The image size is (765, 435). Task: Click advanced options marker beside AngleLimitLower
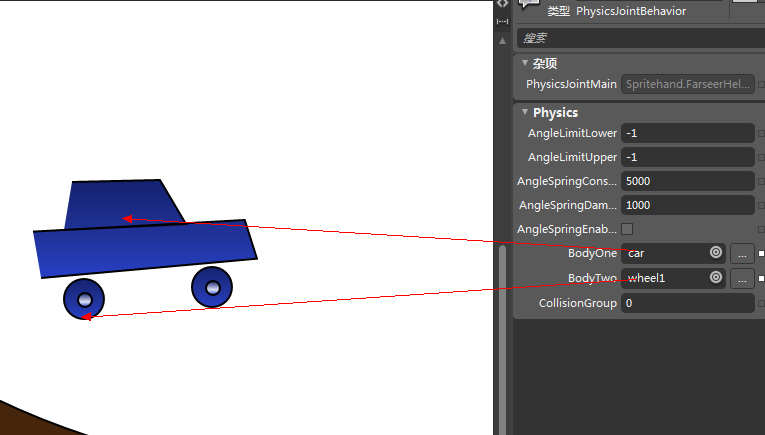coord(761,133)
